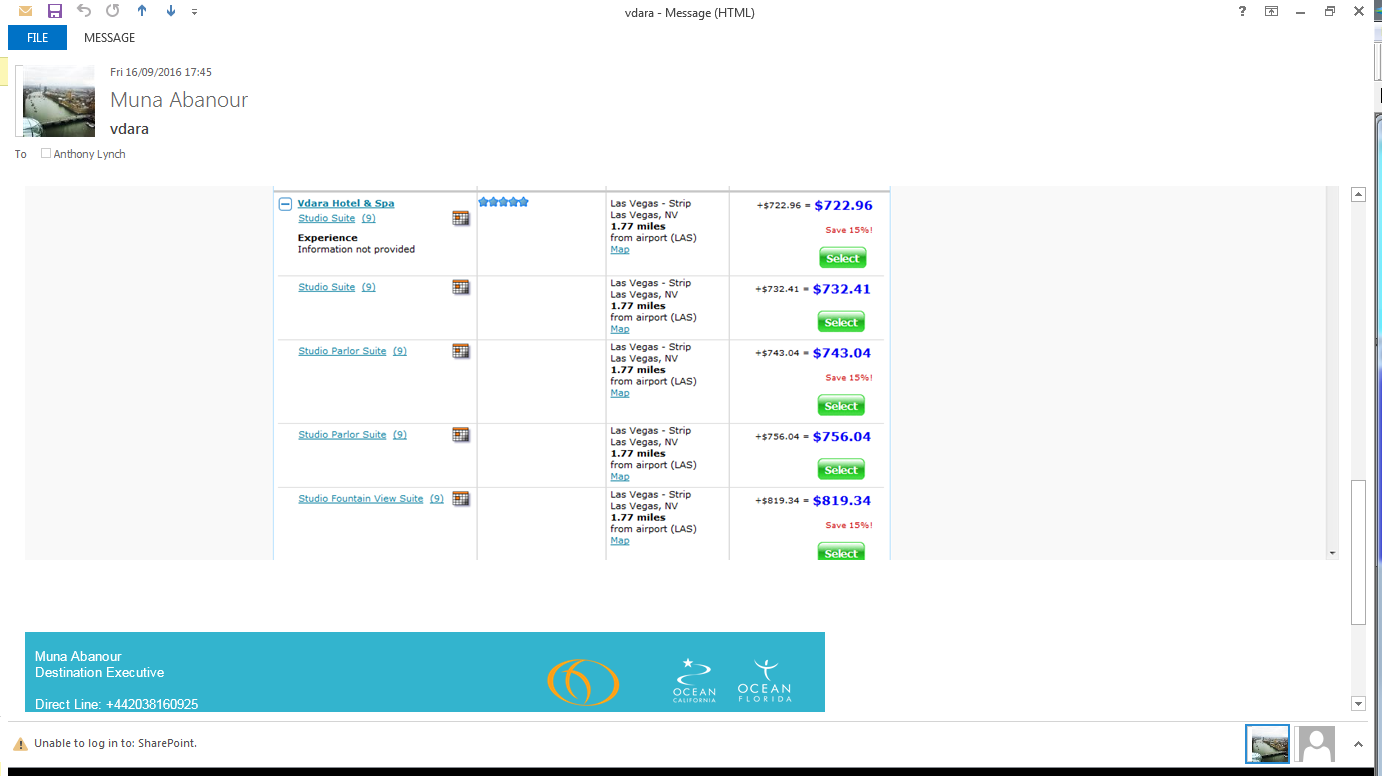
Task: Open the Studio Parlor Suite link for $743.04
Action: (x=342, y=351)
